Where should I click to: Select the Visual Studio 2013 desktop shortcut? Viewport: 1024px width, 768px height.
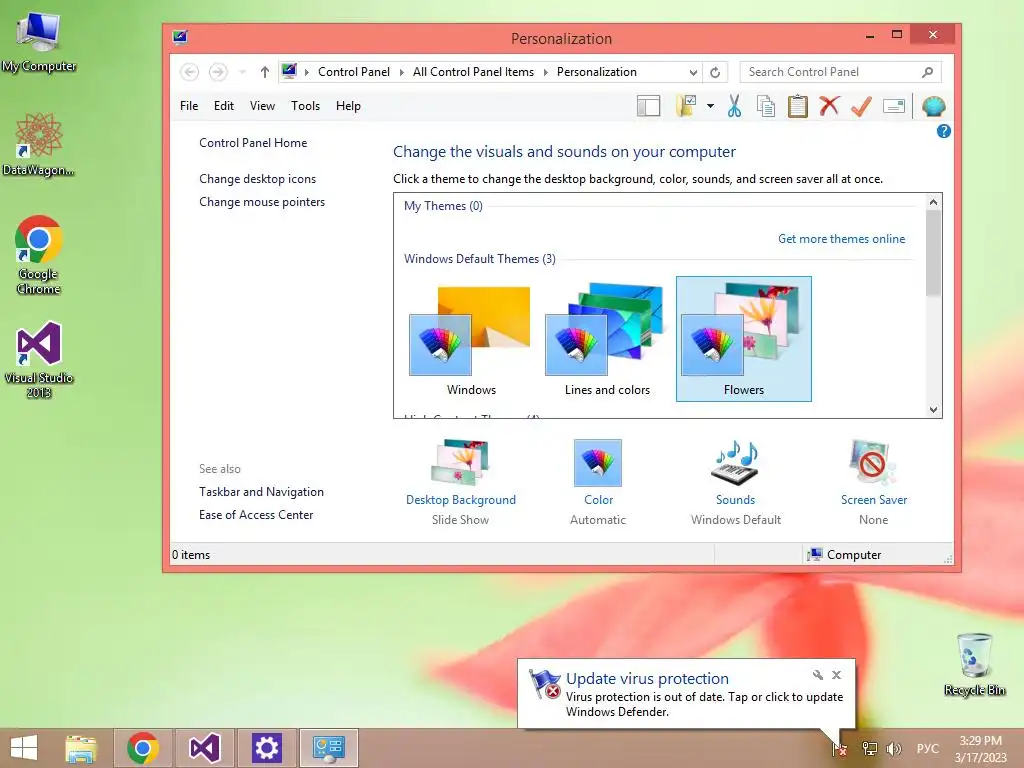point(39,360)
